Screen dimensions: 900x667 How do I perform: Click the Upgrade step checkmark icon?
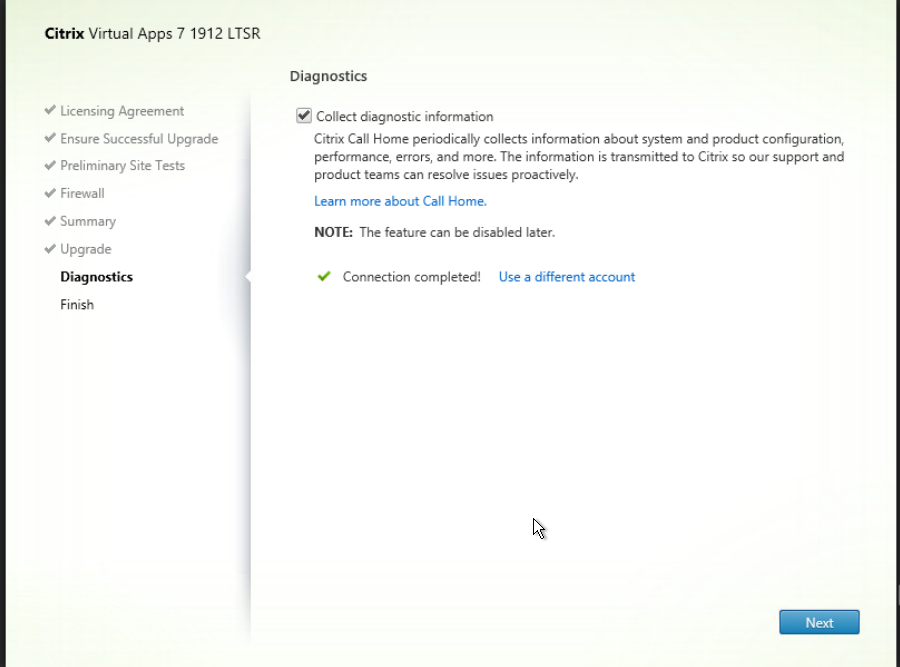[x=50, y=249]
